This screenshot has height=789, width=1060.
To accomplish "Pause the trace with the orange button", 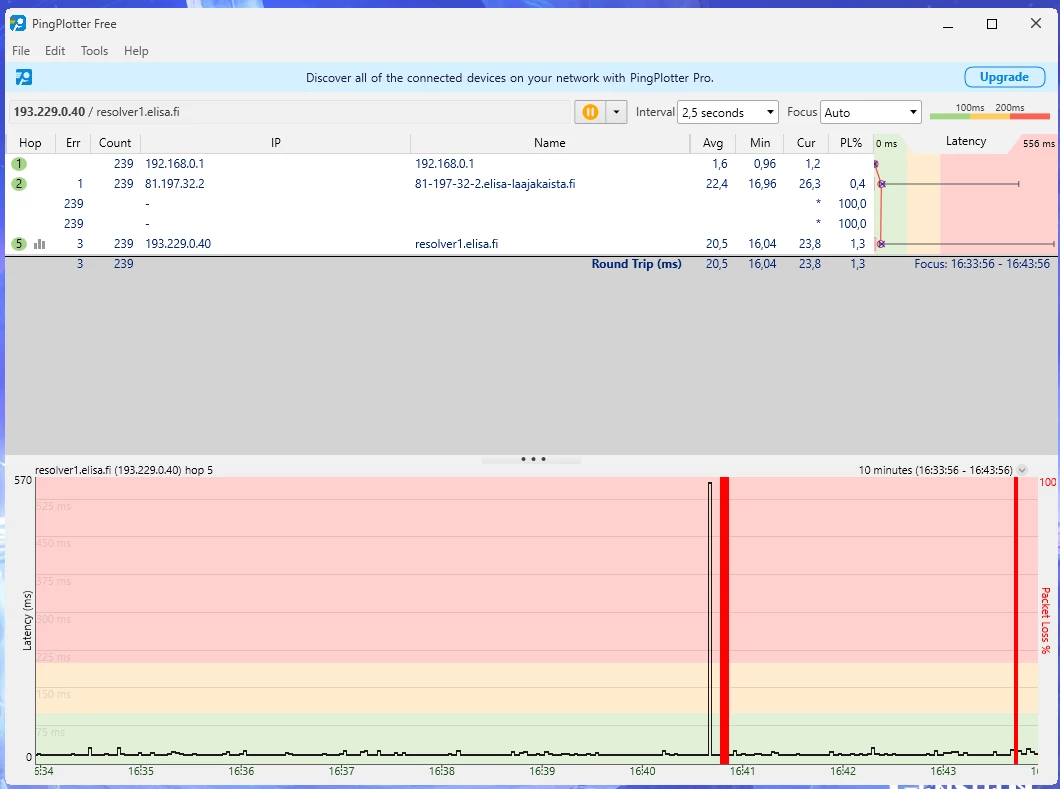I will [x=590, y=112].
